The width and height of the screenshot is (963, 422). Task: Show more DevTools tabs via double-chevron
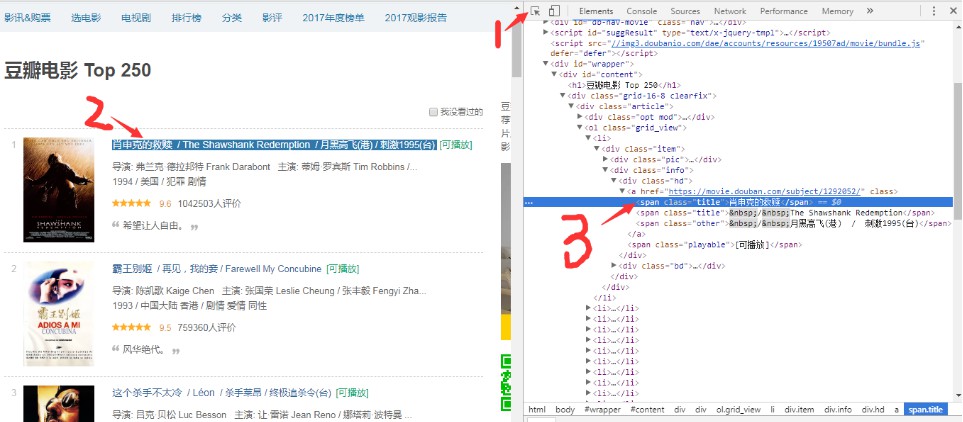[x=870, y=11]
